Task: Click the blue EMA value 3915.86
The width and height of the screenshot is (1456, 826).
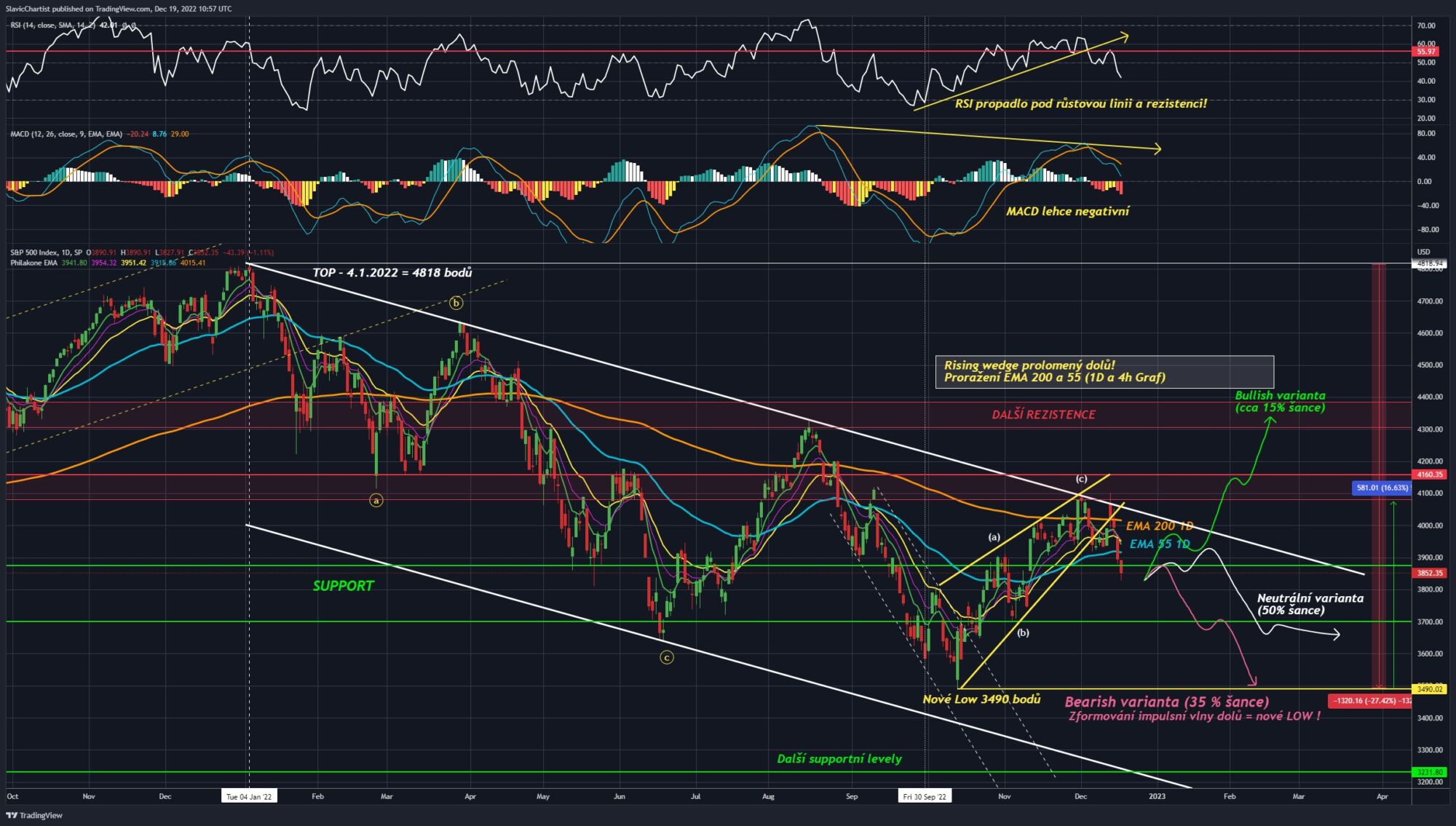Action: tap(163, 263)
